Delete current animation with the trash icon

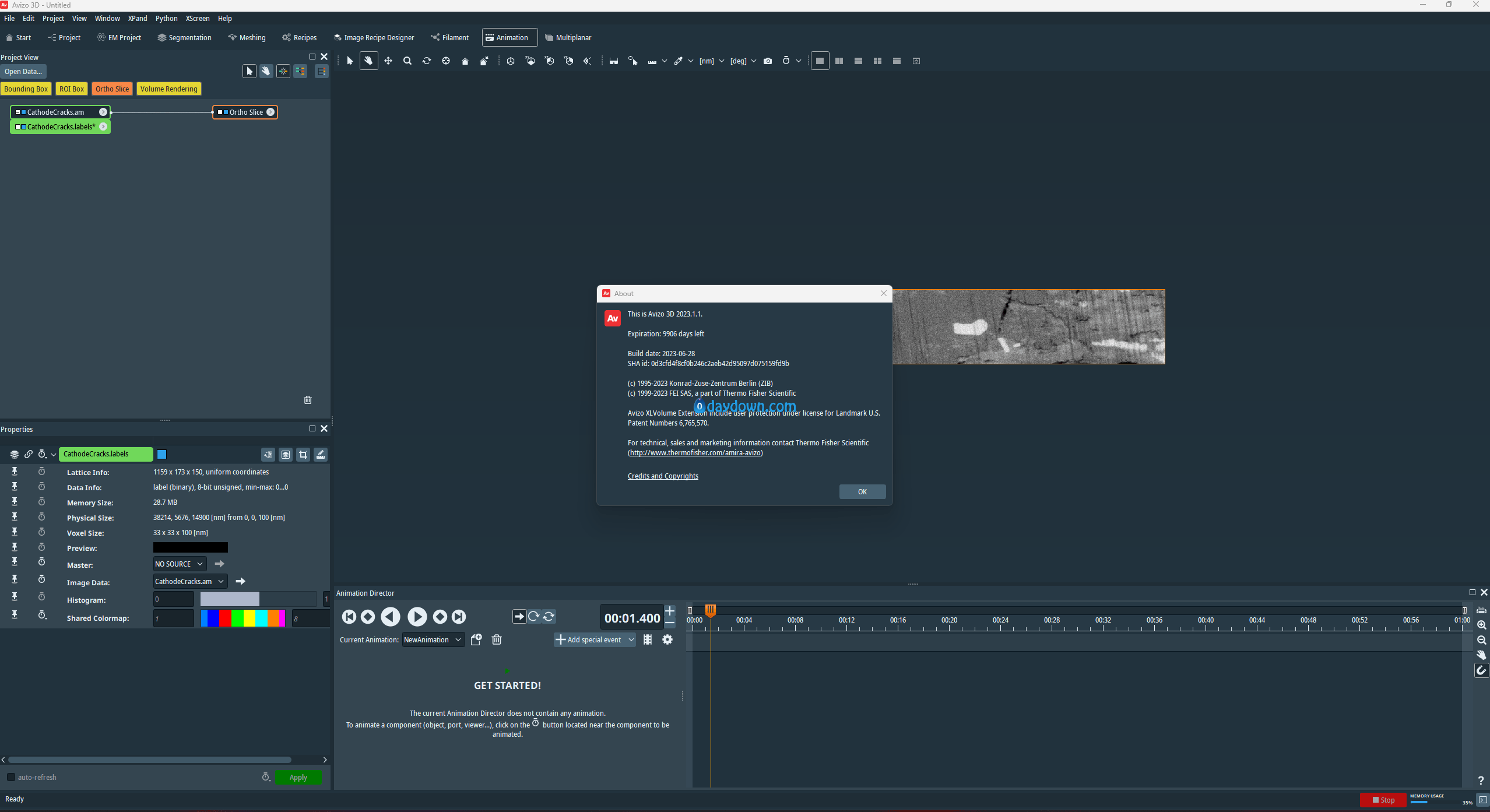point(497,639)
